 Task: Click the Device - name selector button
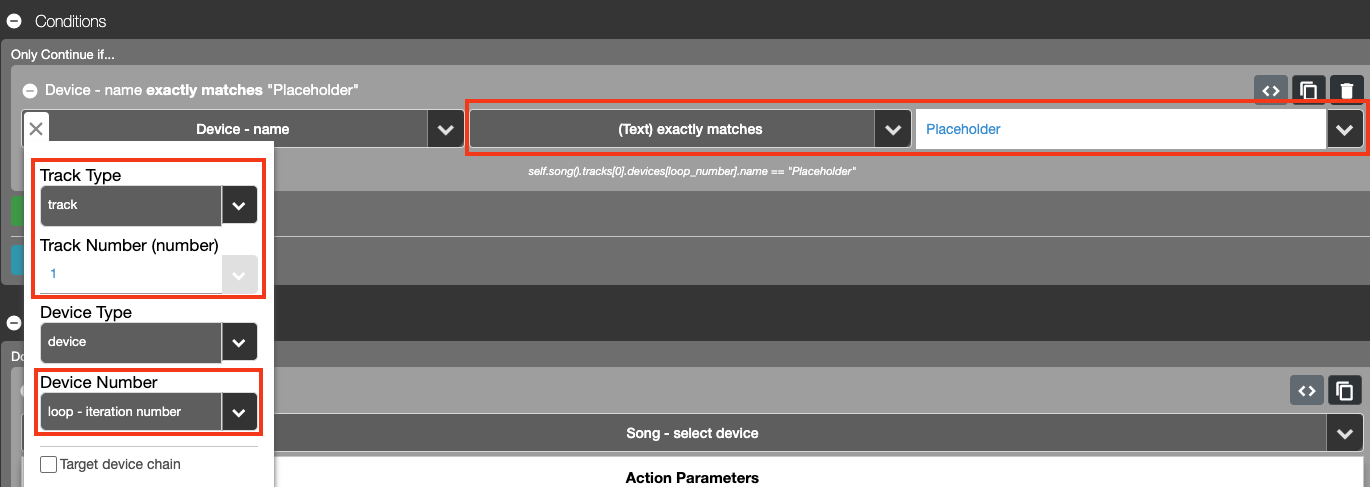(242, 129)
